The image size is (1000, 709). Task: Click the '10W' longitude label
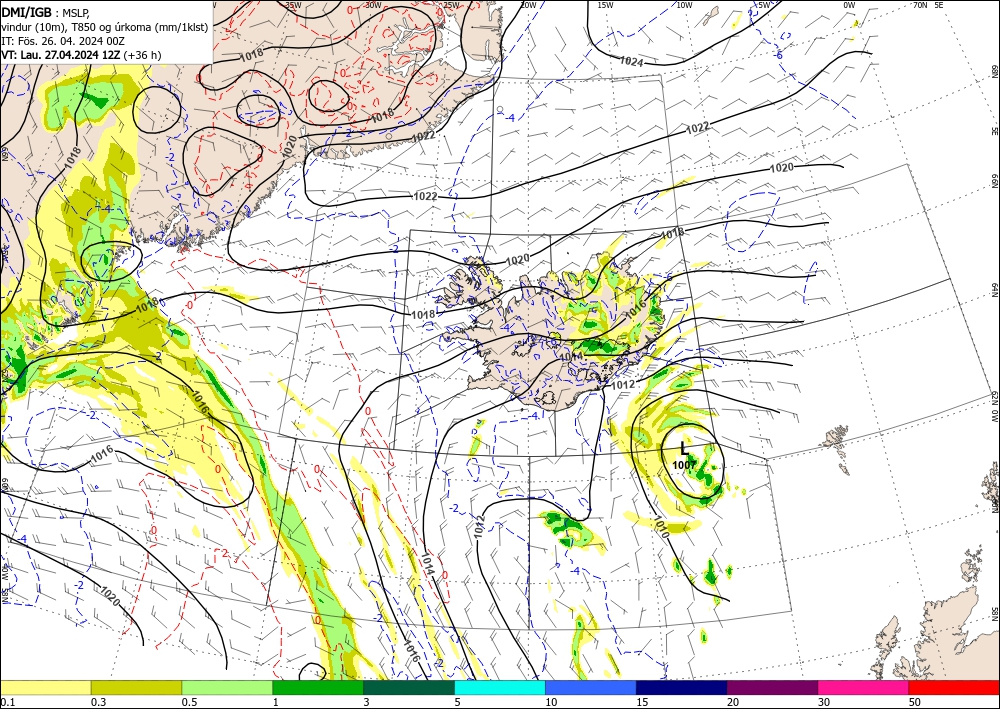tap(684, 5)
